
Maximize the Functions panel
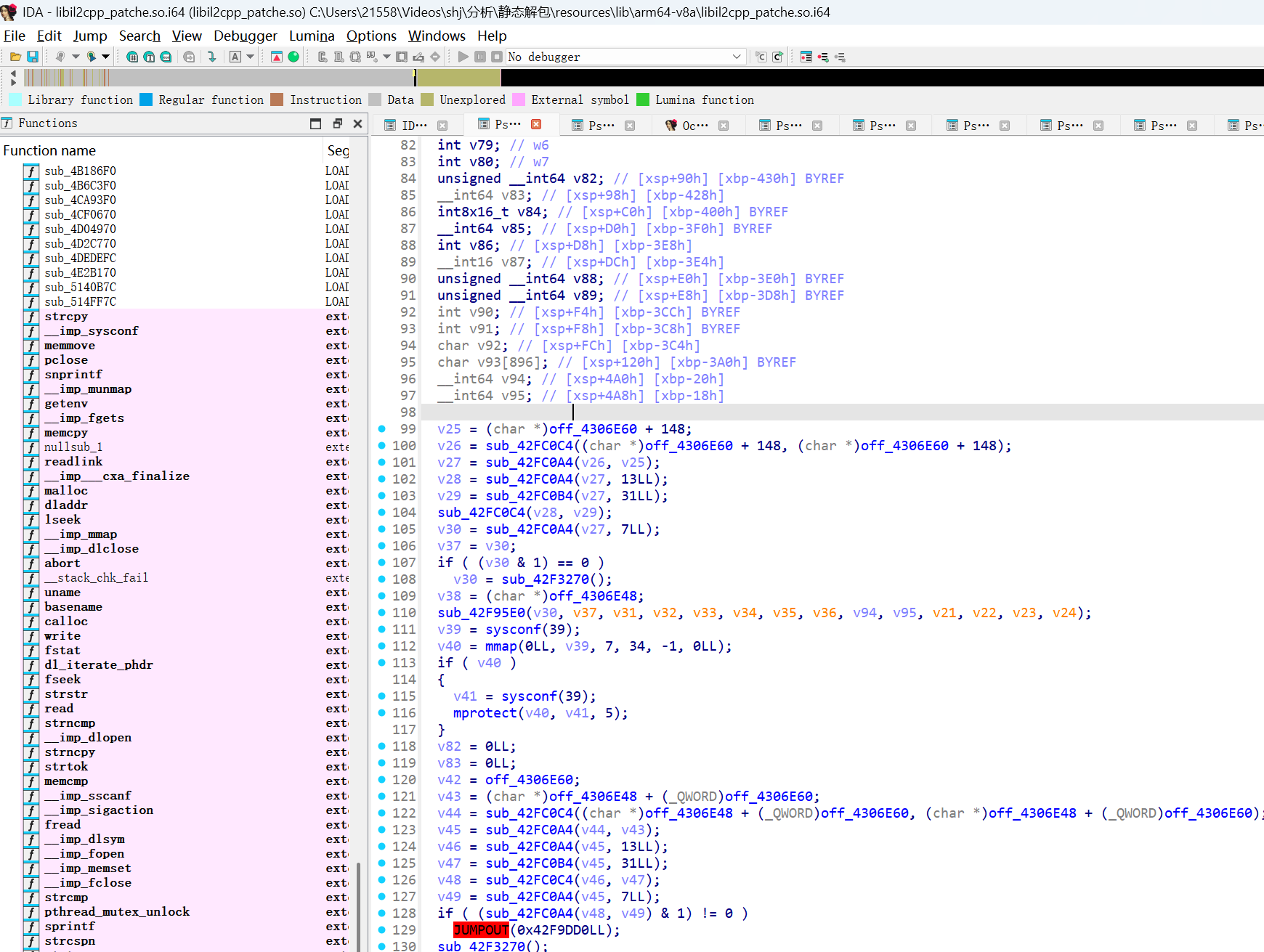point(315,123)
